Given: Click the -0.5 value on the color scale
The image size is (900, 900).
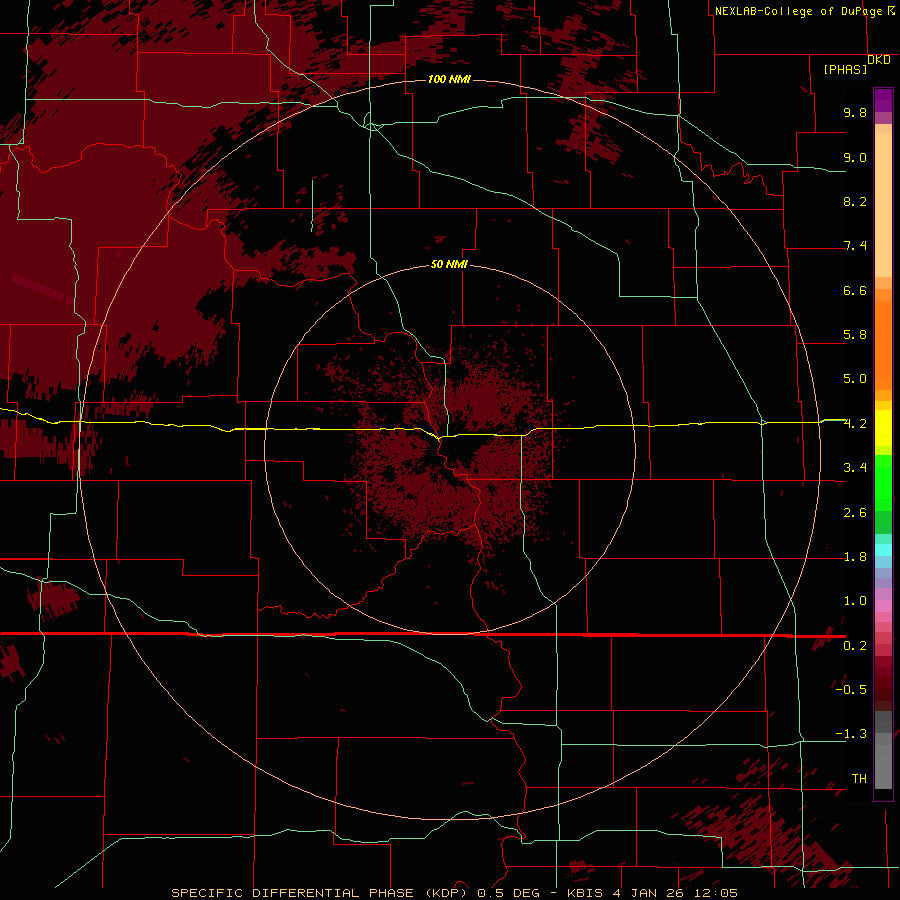Looking at the screenshot, I should coord(851,690).
